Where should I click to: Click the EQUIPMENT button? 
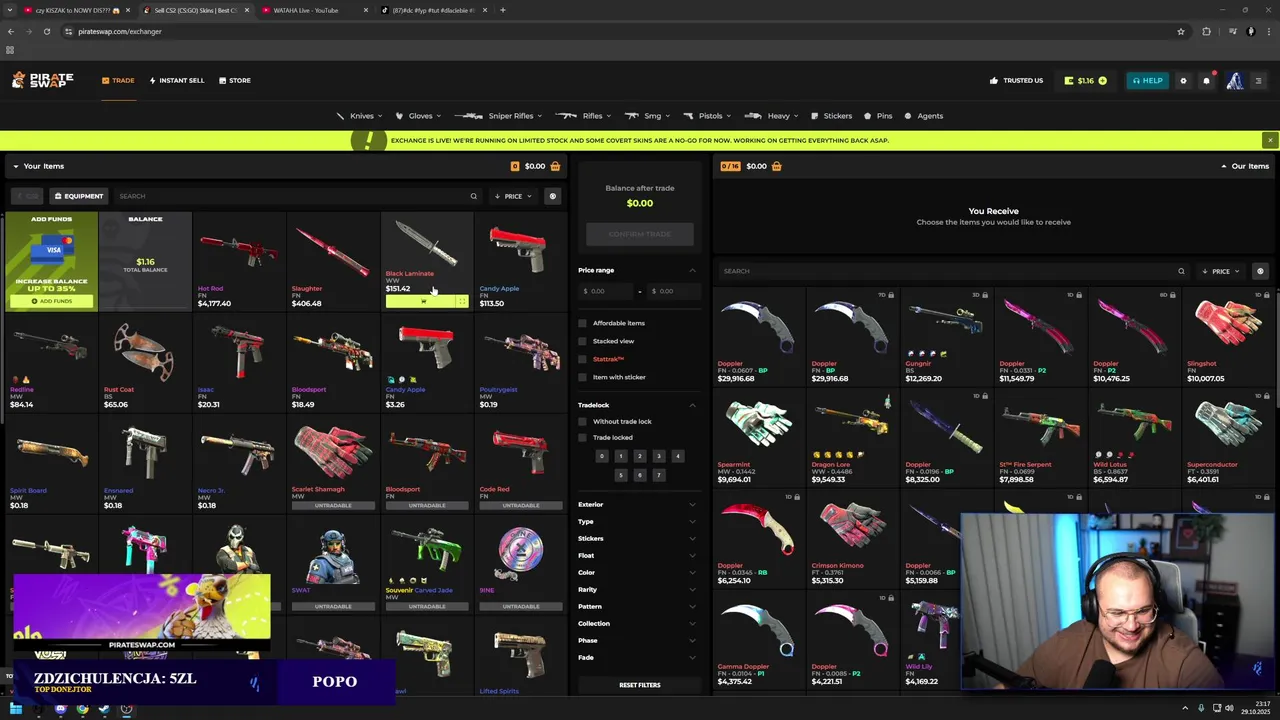point(78,196)
